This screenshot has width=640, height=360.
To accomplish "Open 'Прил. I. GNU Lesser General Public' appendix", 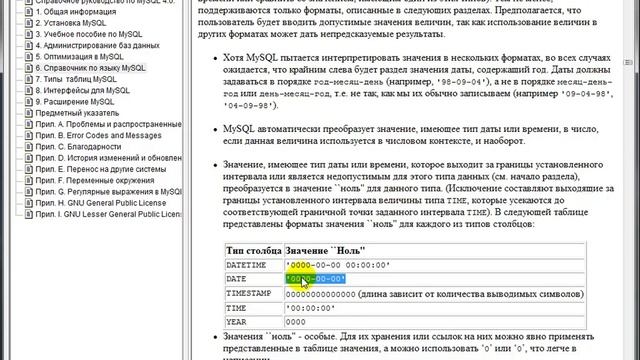I will tap(108, 214).
